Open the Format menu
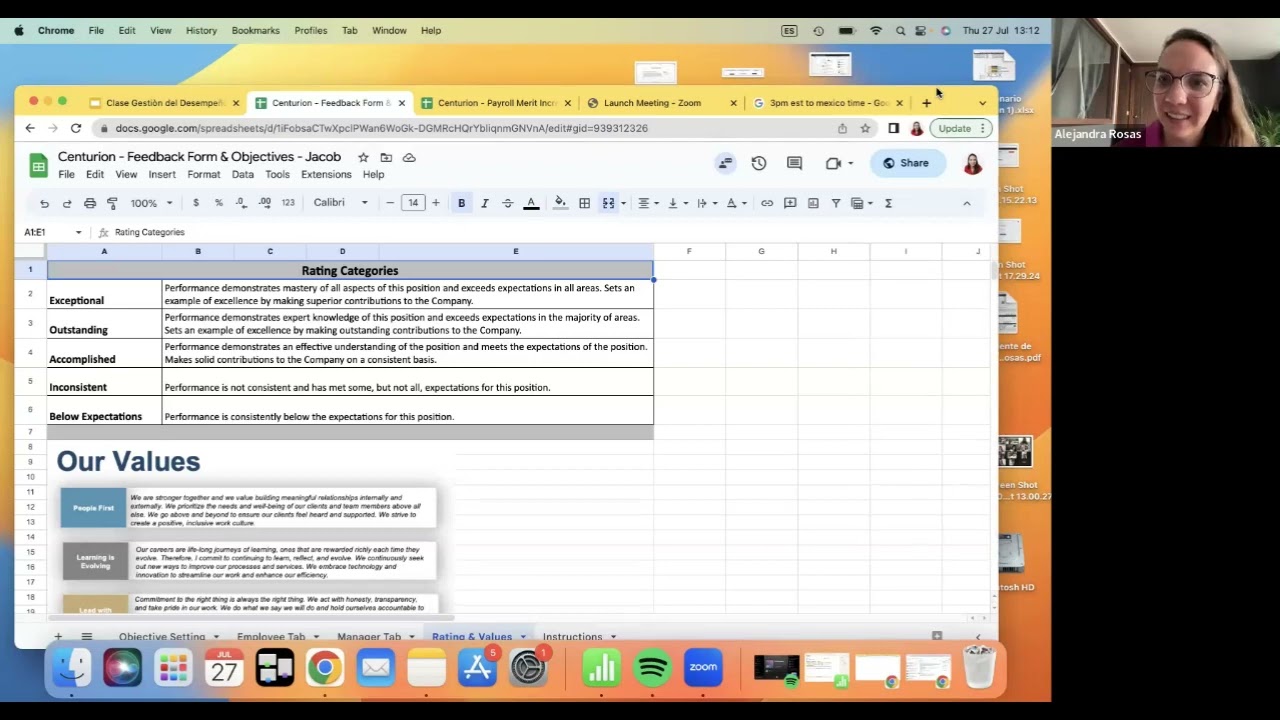The width and height of the screenshot is (1280, 720). pyautogui.click(x=203, y=174)
